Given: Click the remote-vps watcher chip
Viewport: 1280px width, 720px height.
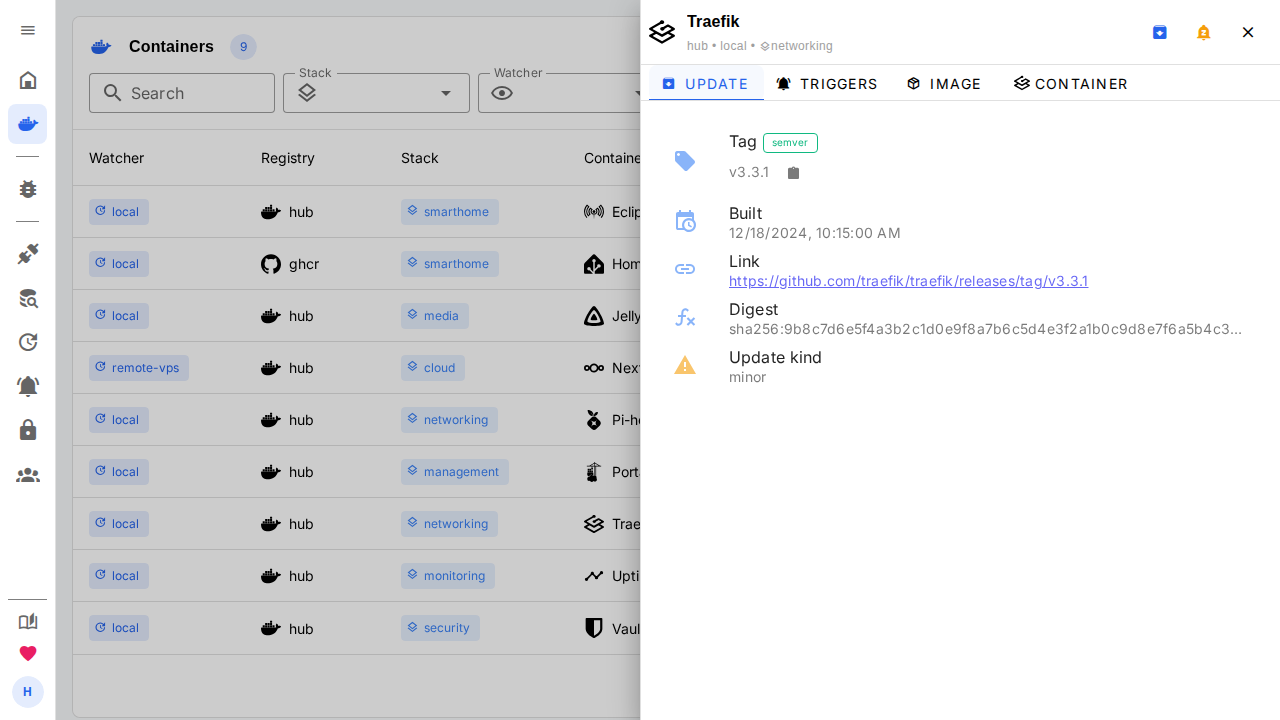Looking at the screenshot, I should click(x=139, y=368).
